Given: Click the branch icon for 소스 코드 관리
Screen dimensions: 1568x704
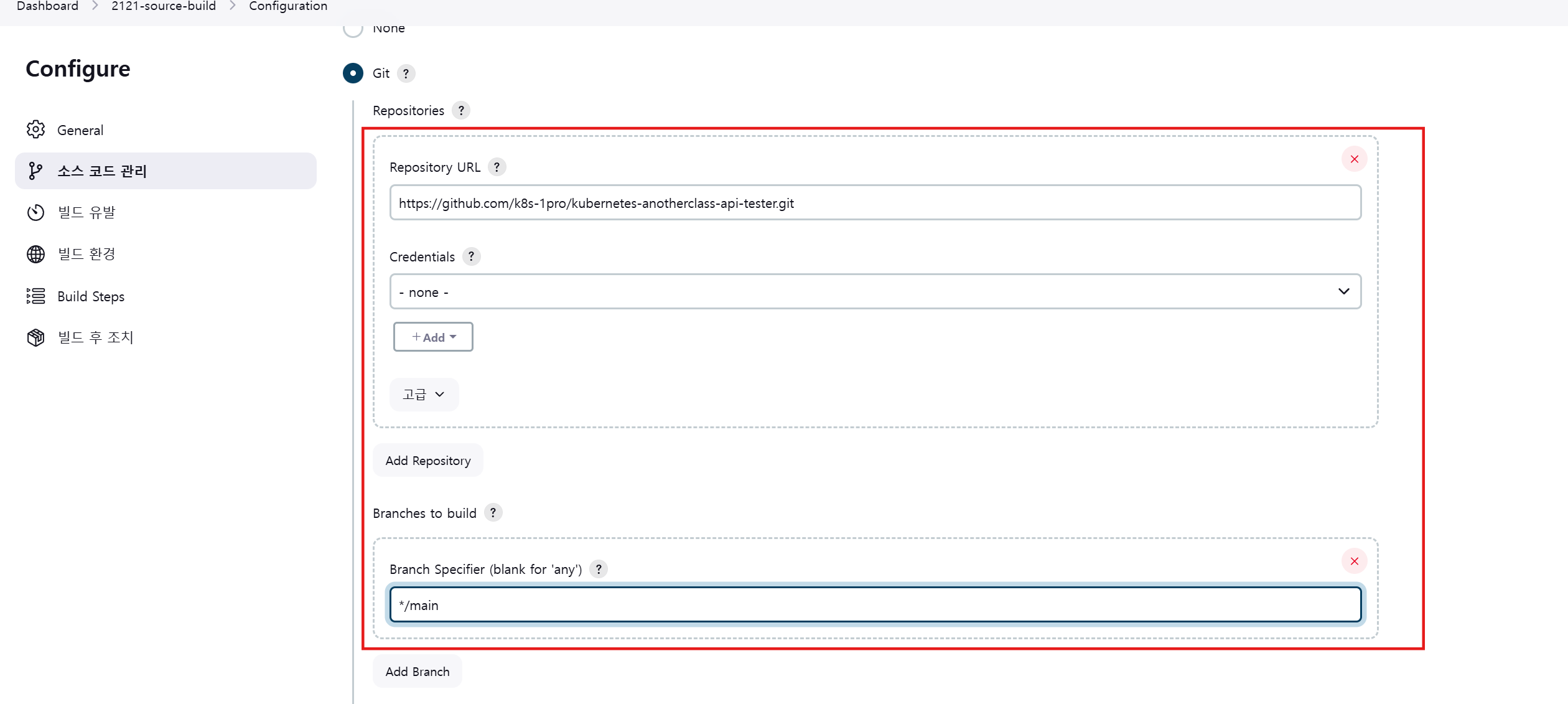Looking at the screenshot, I should [x=35, y=171].
